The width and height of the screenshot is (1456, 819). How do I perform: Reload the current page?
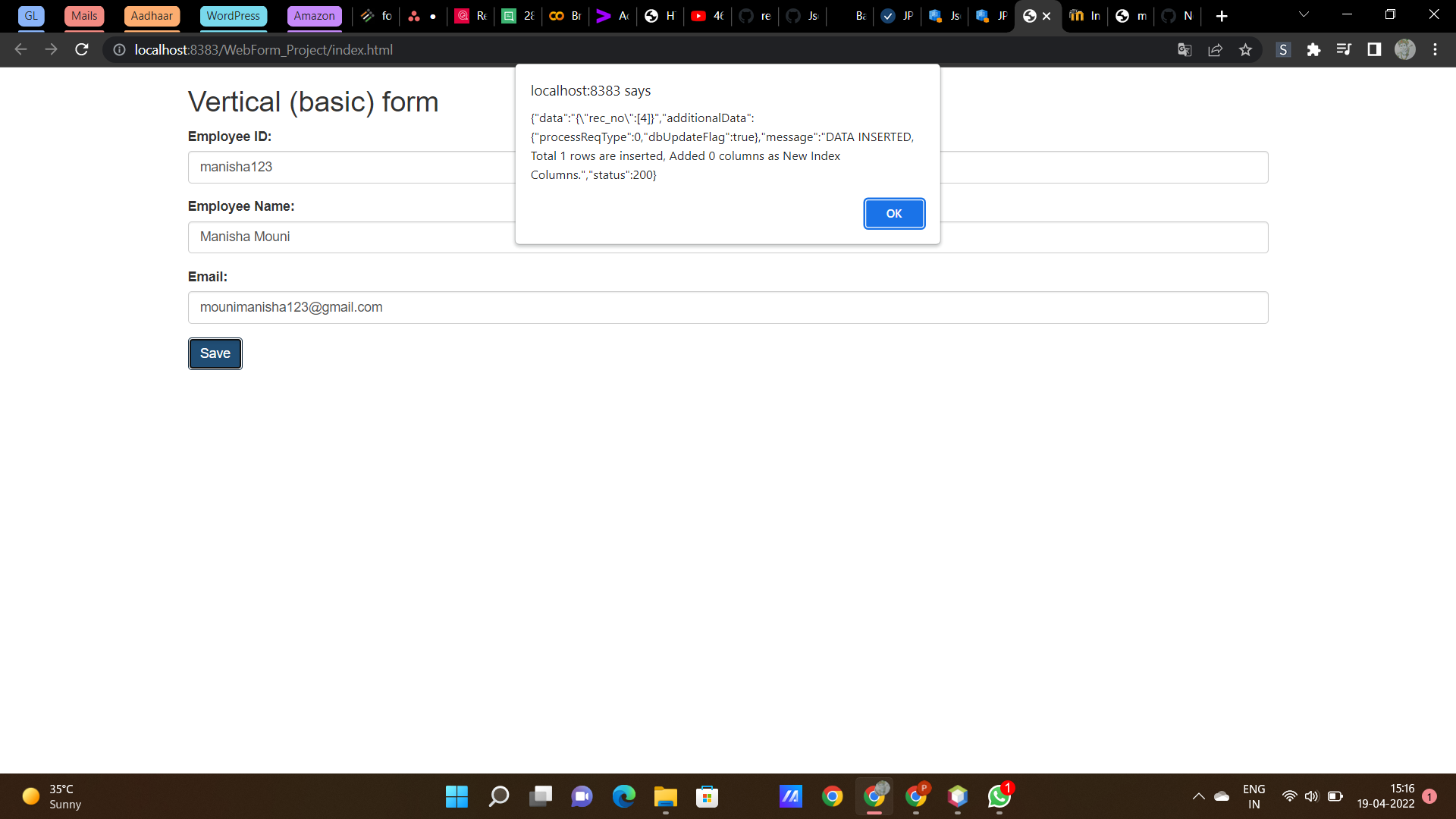[x=81, y=49]
